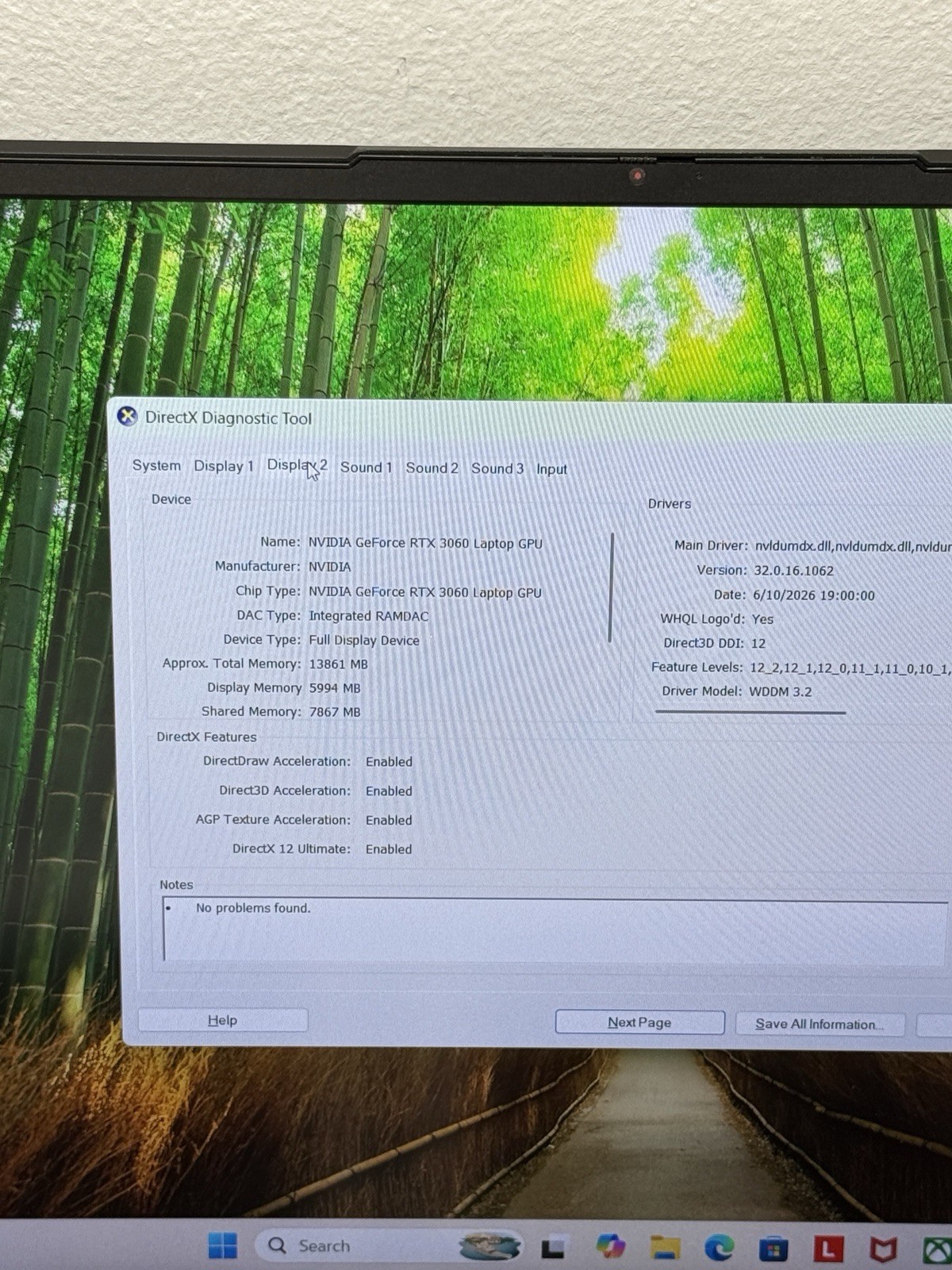Open File Explorer from the taskbar
This screenshot has height=1270, width=952.
coord(665,1248)
